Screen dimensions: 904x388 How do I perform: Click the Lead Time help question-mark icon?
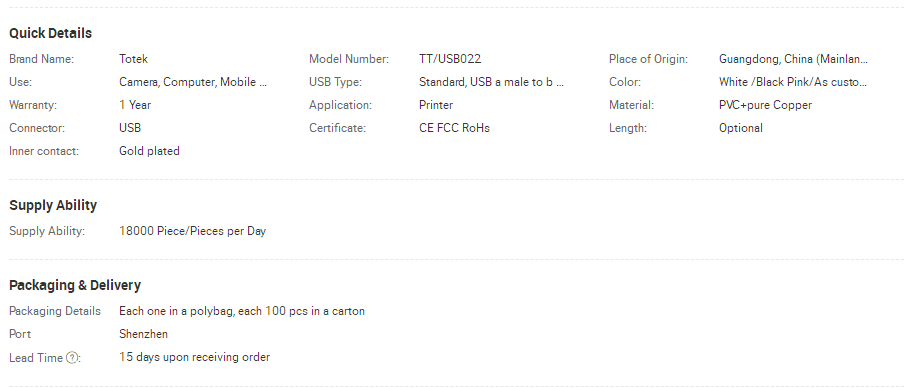[71, 358]
